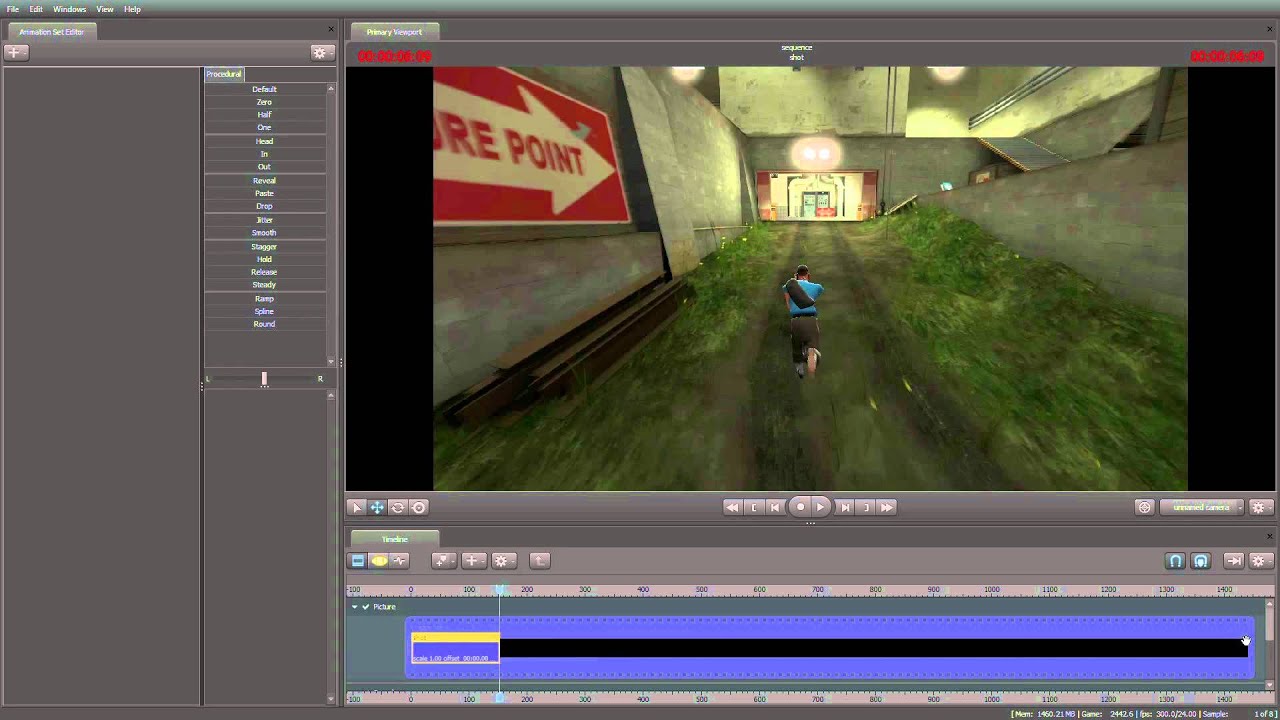Select the Animation Set Editor tab

[52, 32]
